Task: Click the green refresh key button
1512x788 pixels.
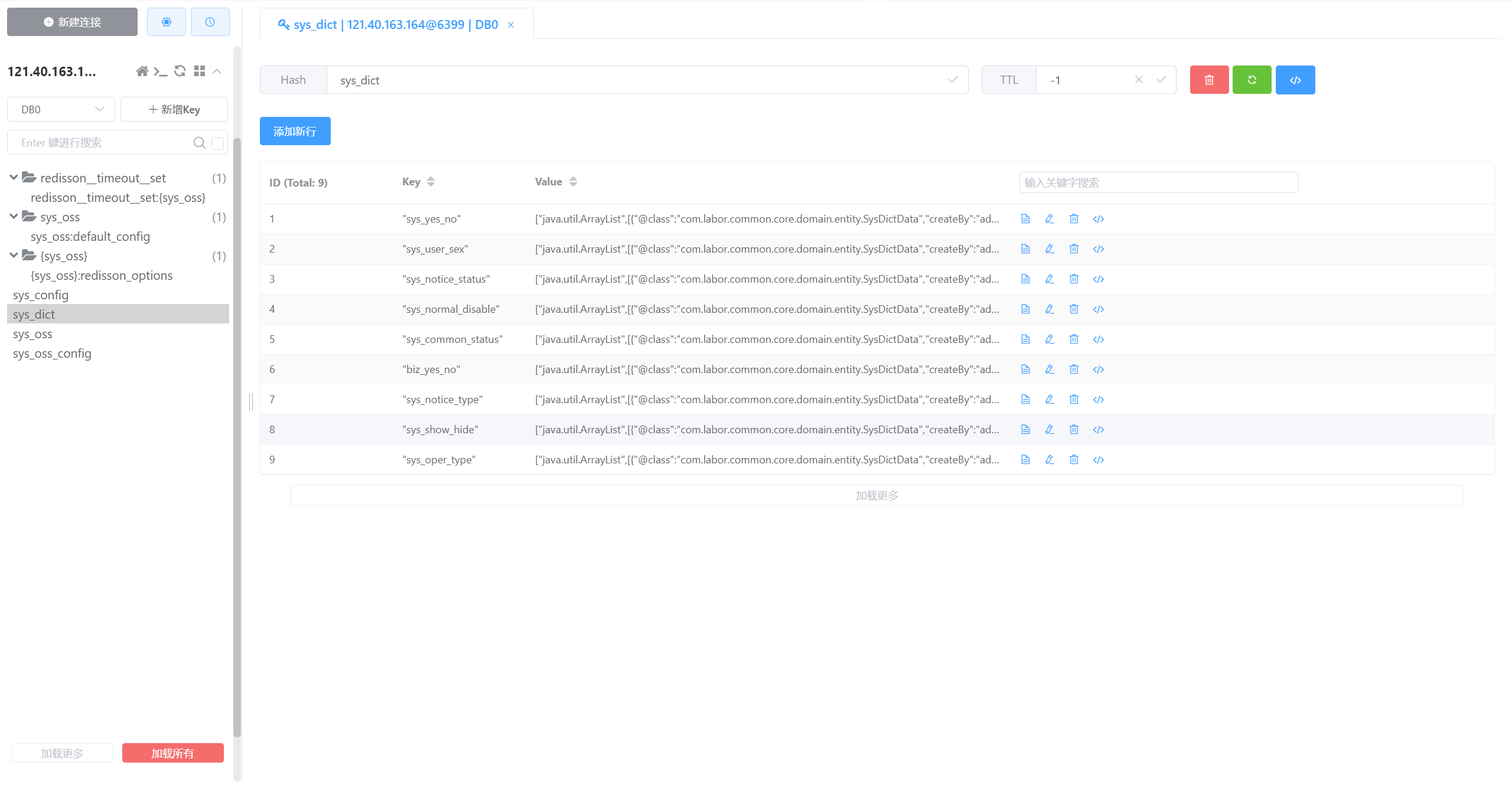Action: coord(1252,80)
